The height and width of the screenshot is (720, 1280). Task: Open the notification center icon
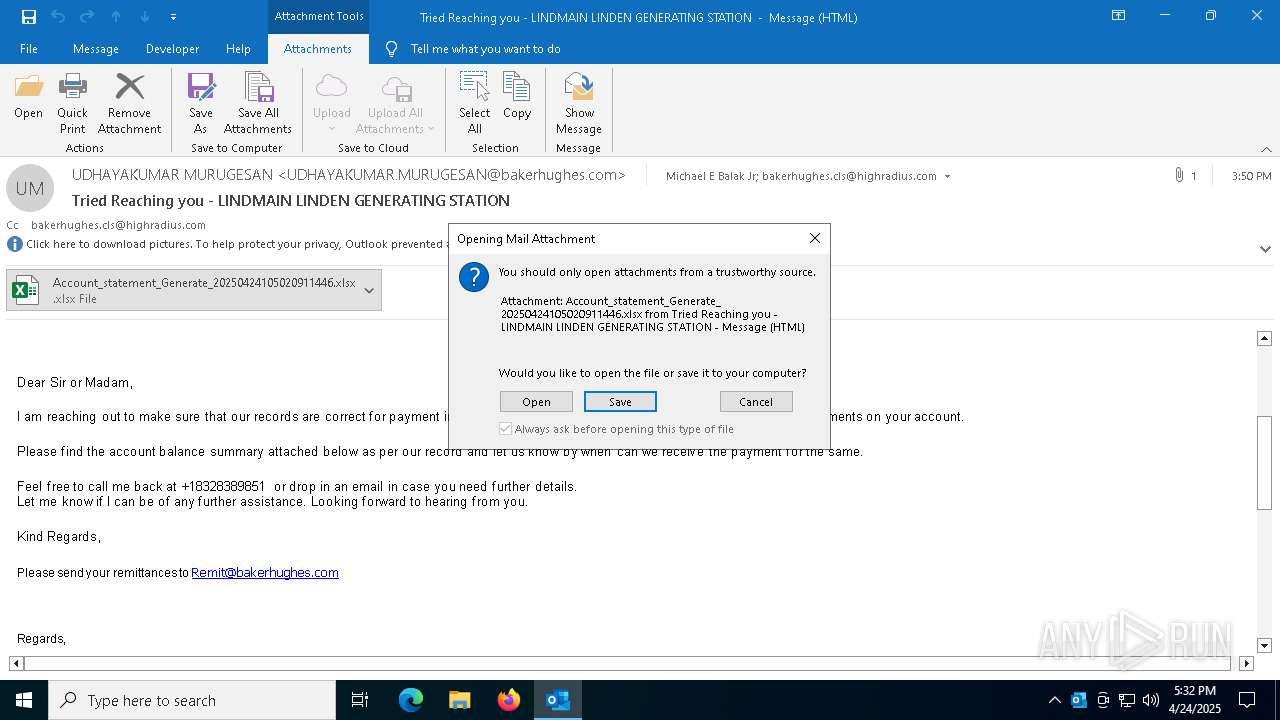tap(1247, 700)
